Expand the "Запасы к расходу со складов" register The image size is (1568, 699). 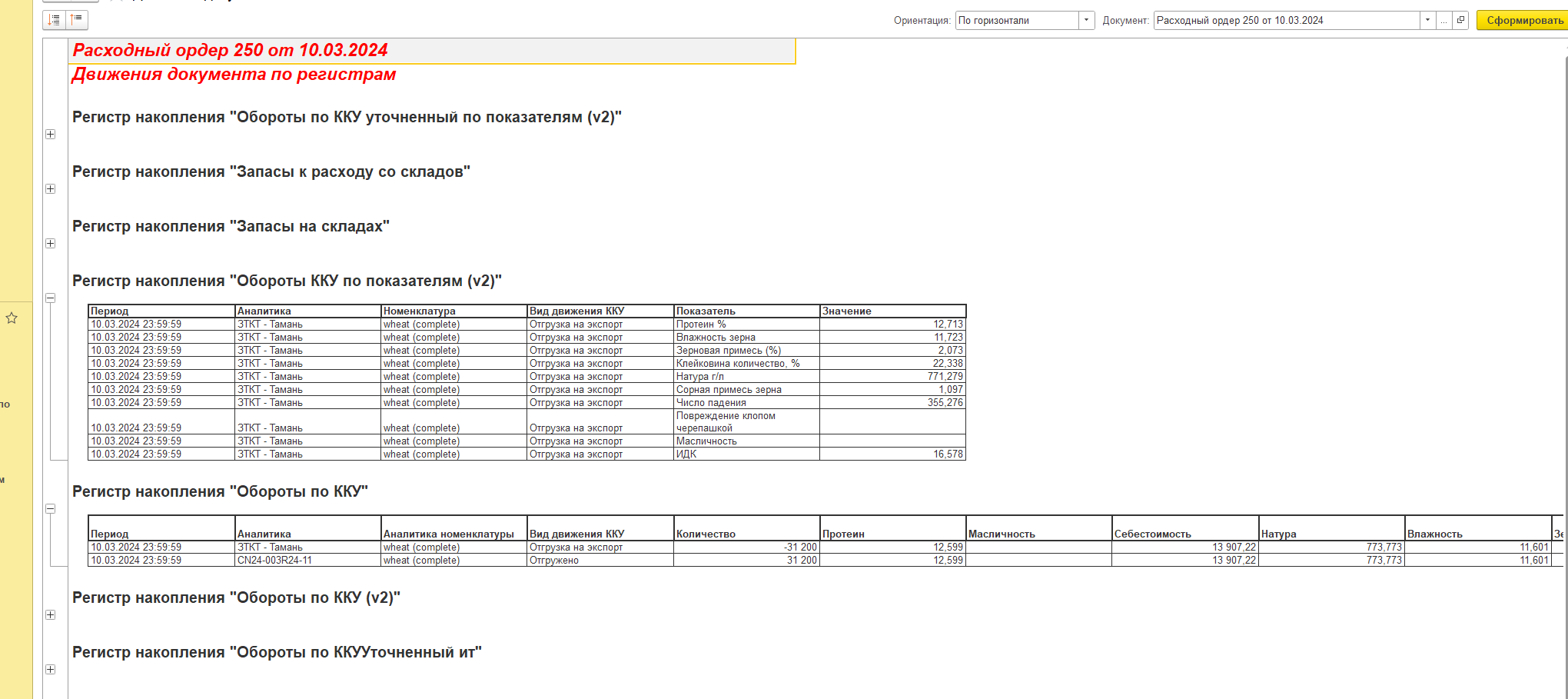pyautogui.click(x=51, y=189)
